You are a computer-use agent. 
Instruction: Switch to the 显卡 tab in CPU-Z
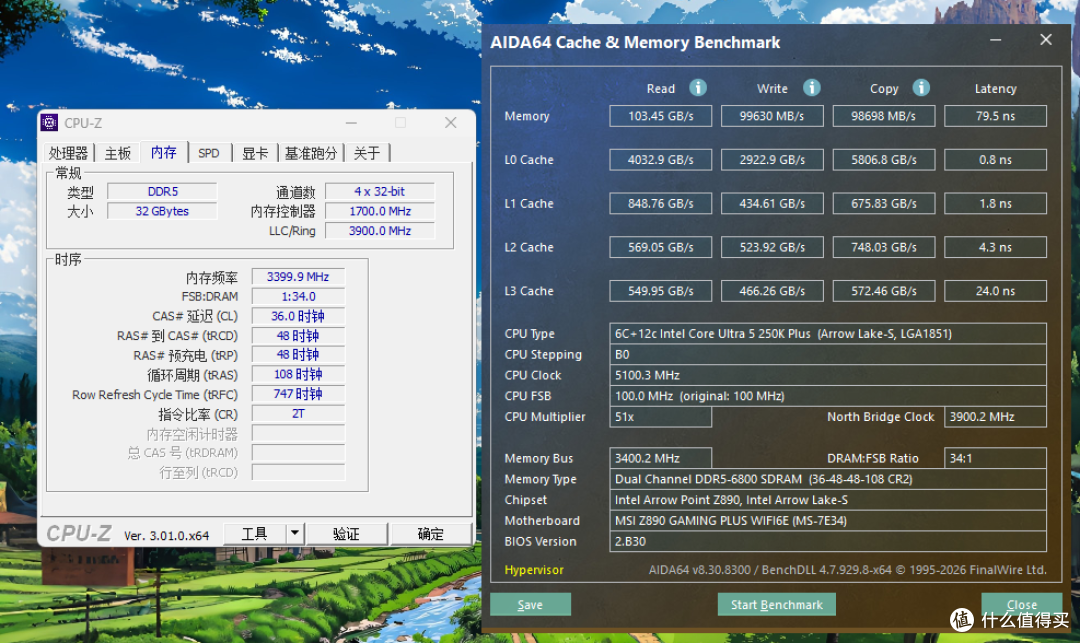click(254, 153)
